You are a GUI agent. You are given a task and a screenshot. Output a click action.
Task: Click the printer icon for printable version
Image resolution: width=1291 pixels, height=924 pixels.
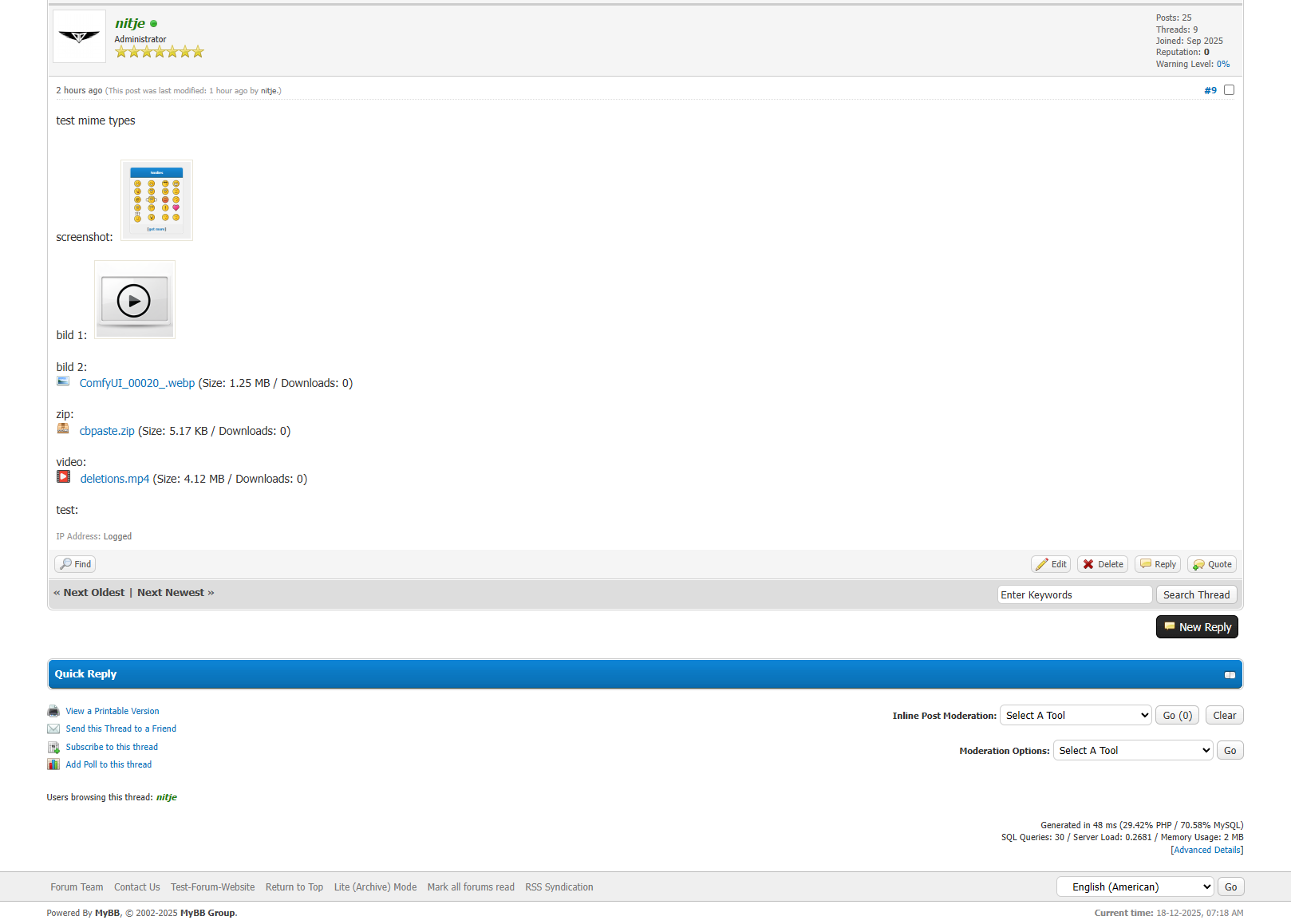[53, 711]
